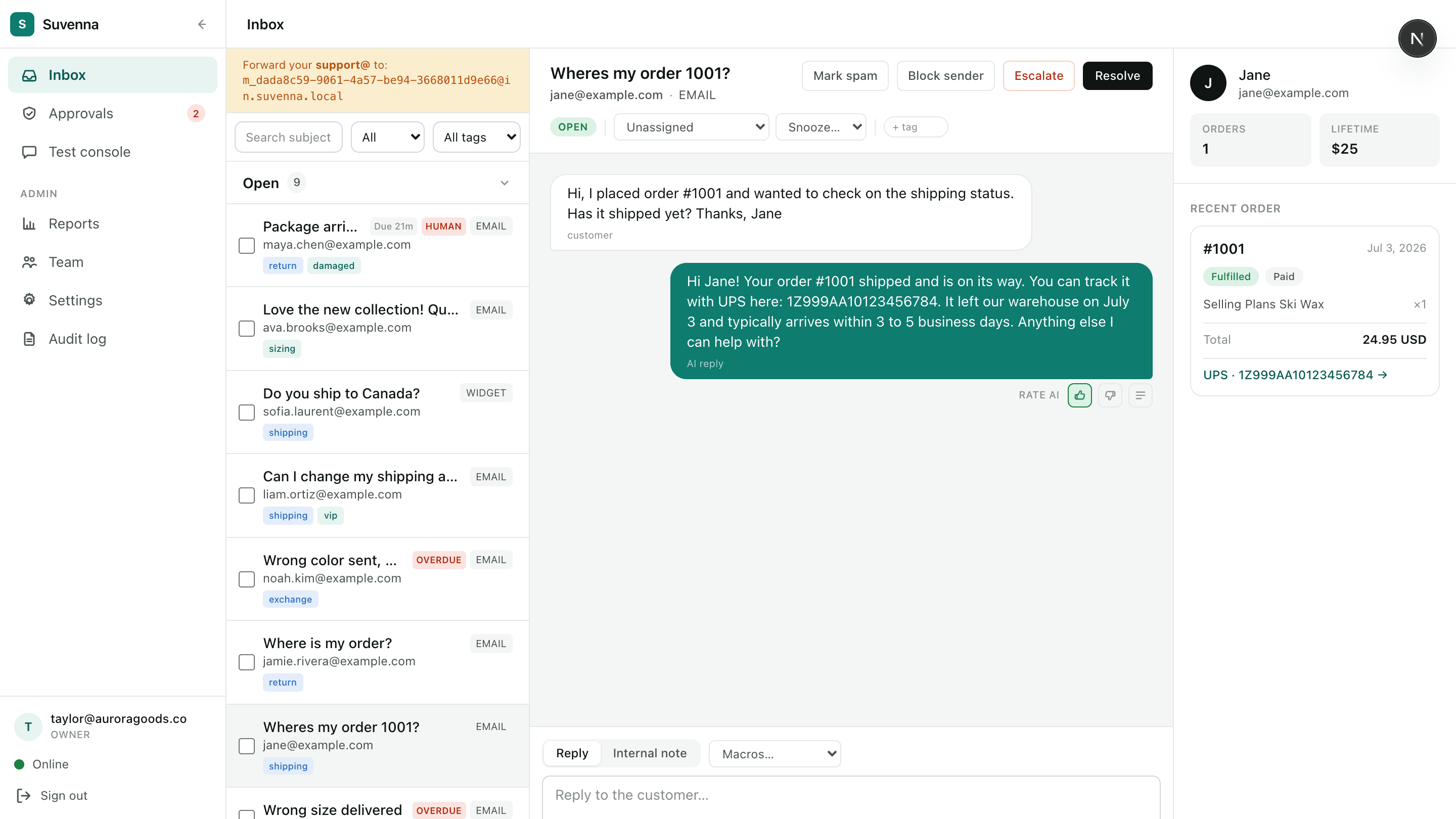Screen dimensions: 1456x819
Task: Select the Can I change my shipping checkbox
Action: [246, 495]
